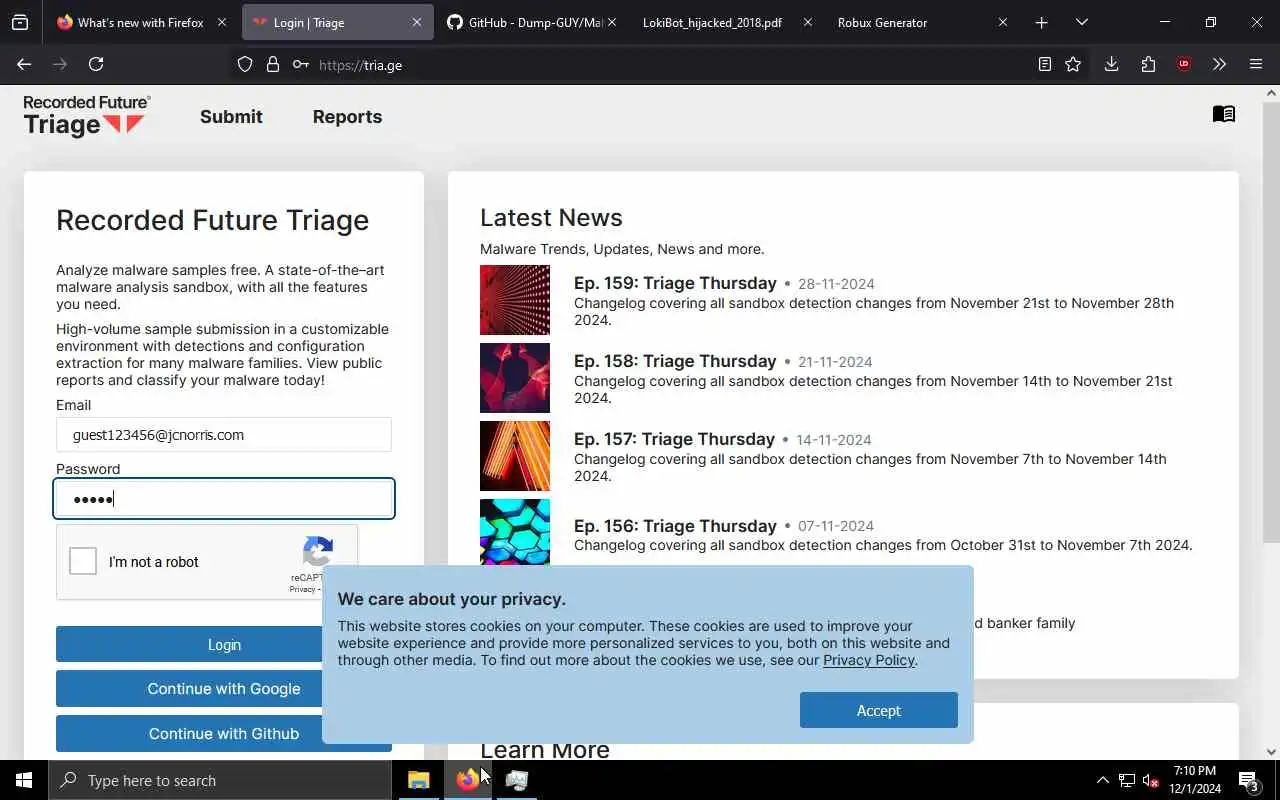Open the Privacy Policy link
The height and width of the screenshot is (800, 1280).
(868, 660)
